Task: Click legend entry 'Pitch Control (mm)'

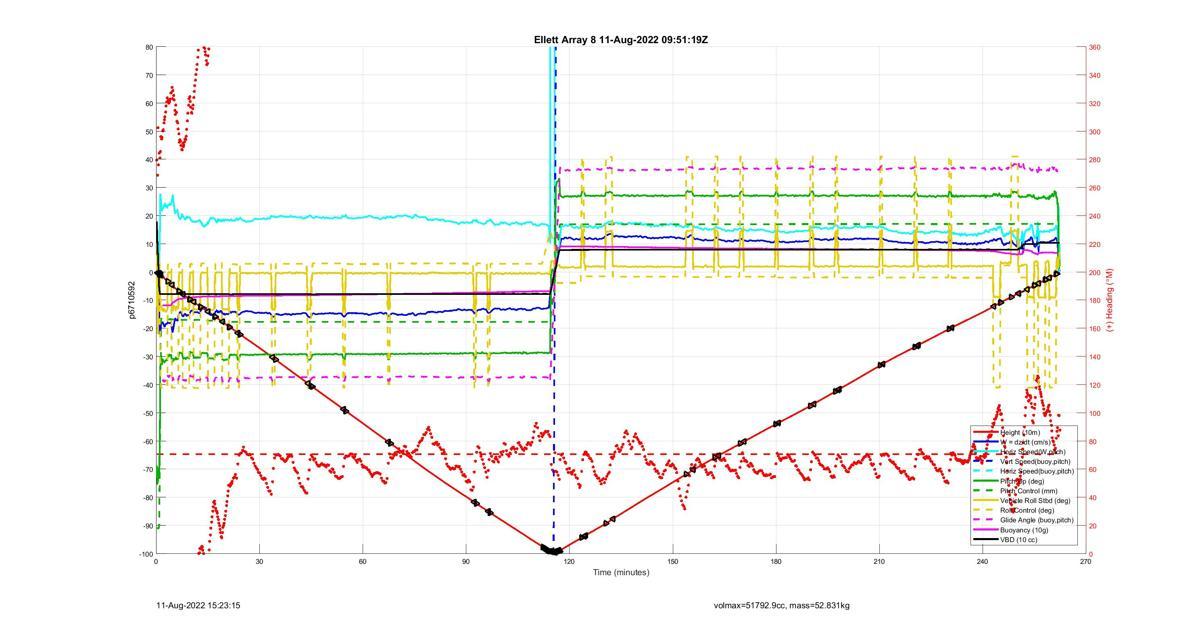Action: coord(1029,491)
